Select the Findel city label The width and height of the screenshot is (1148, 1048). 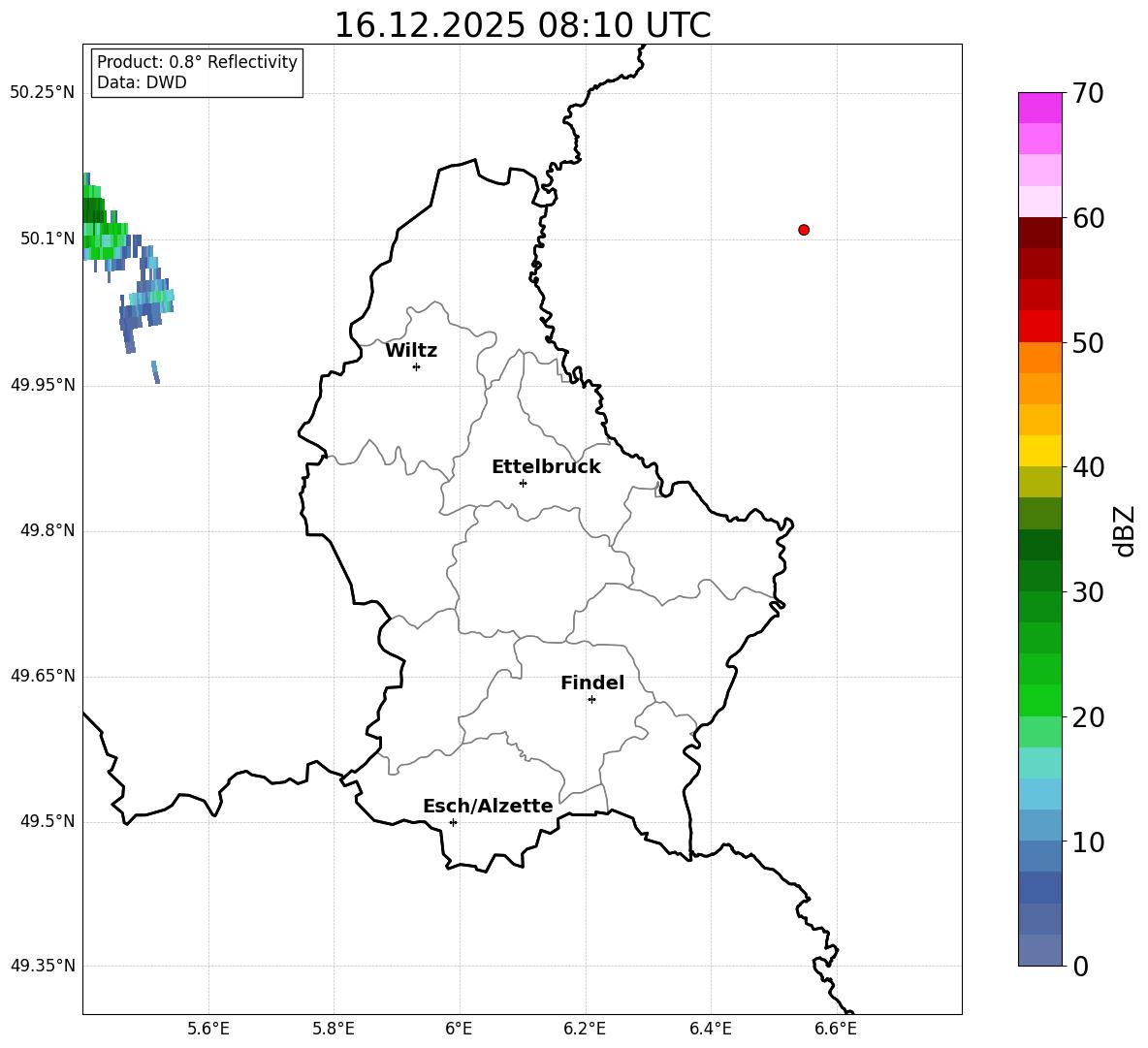click(592, 683)
